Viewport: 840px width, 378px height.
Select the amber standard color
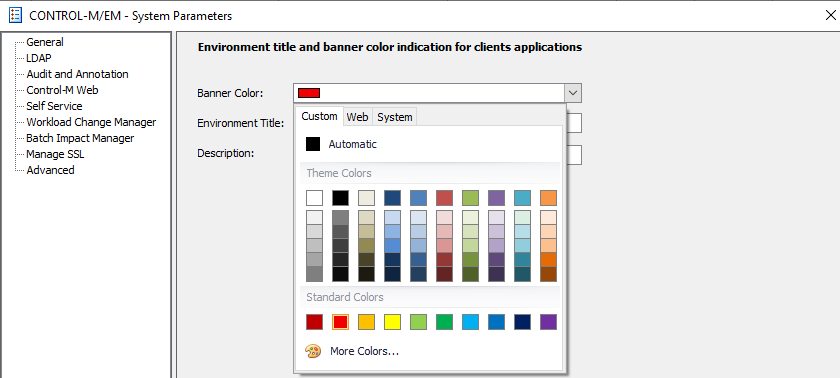(366, 322)
